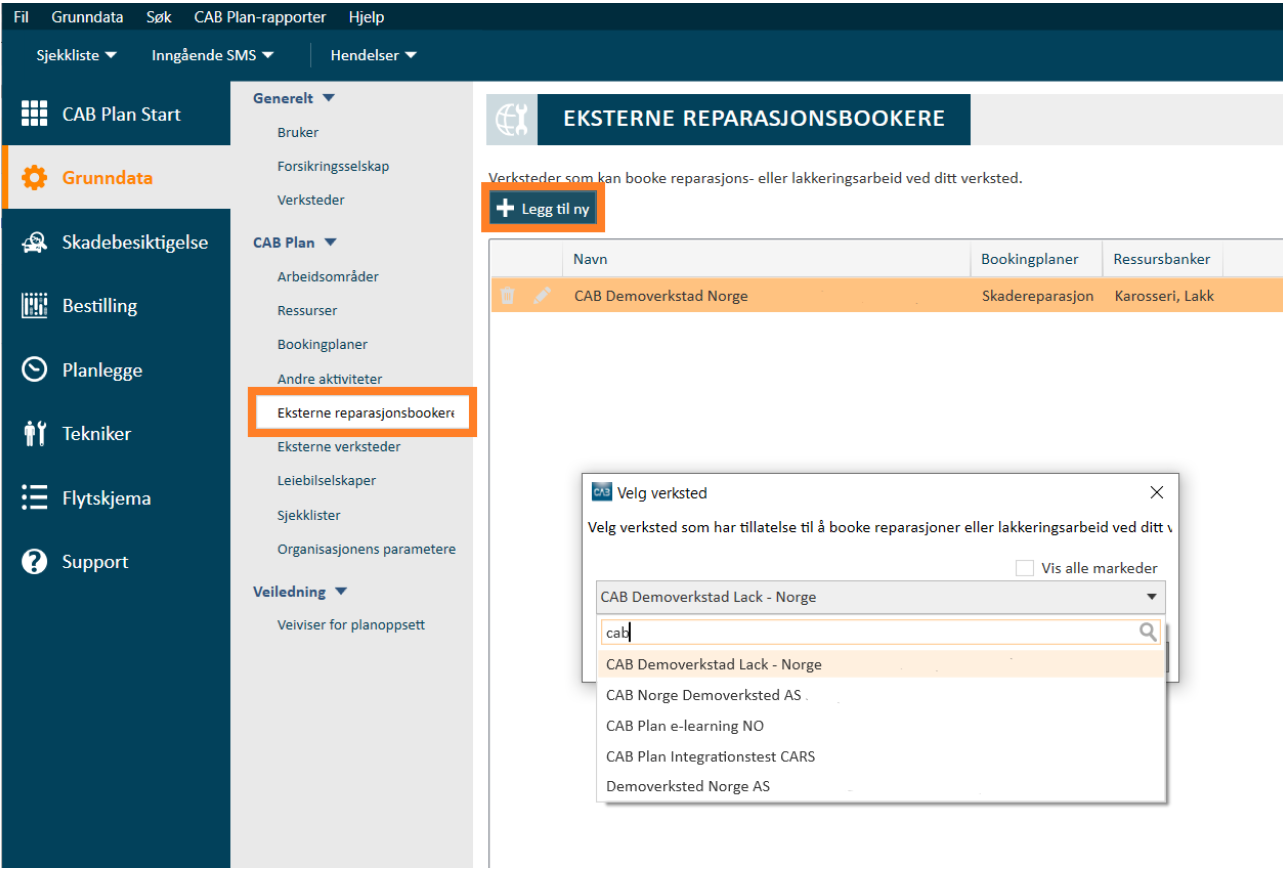Open the Søk menu
The image size is (1283, 871).
coord(159,17)
